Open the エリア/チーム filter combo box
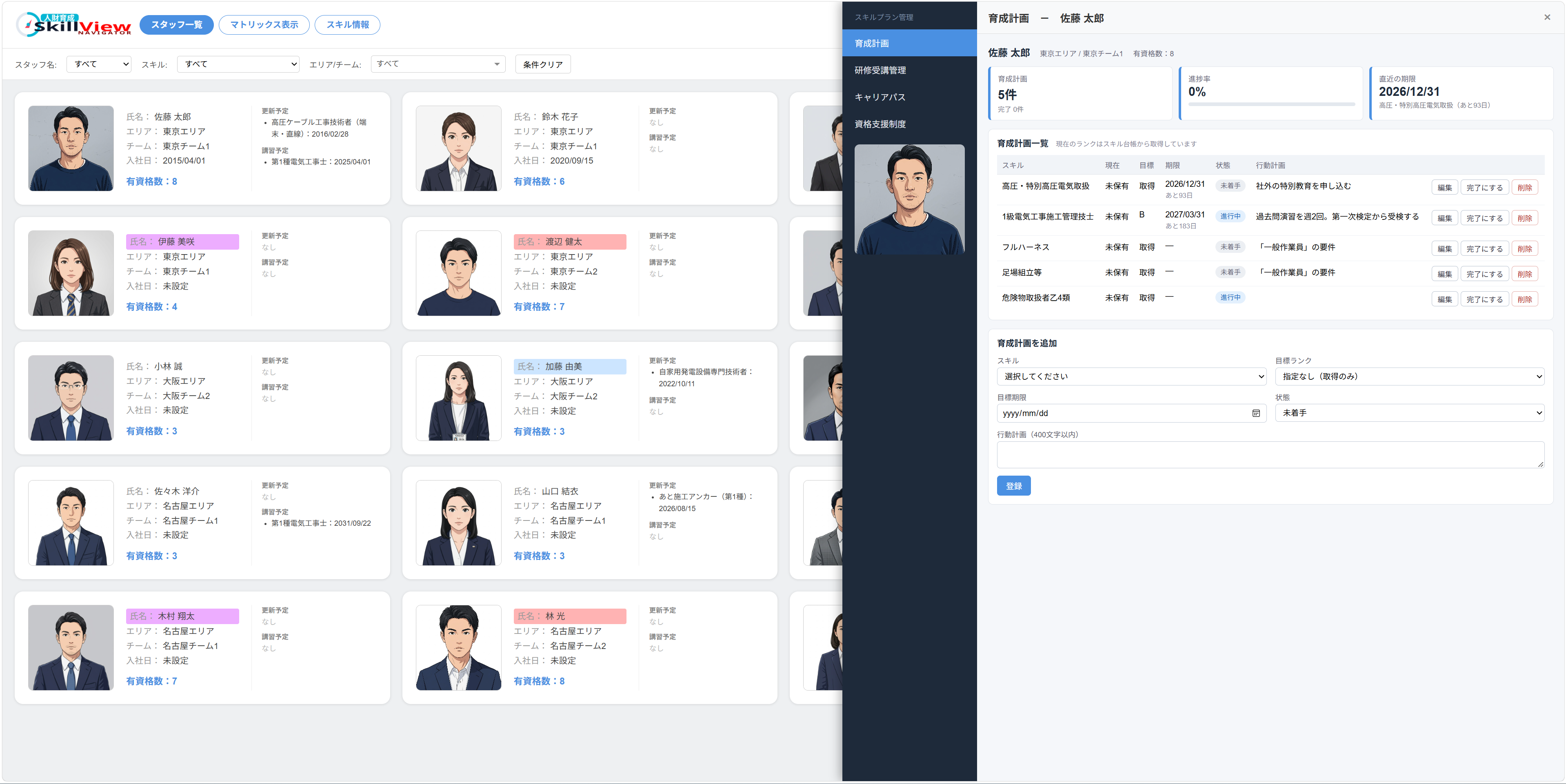The width and height of the screenshot is (1566, 784). (x=438, y=64)
